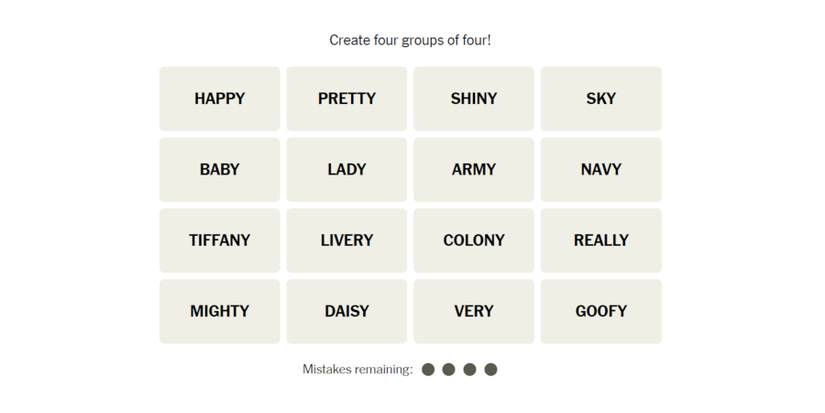Click the "Create four groups of four!" heading
This screenshot has width=825, height=413.
click(410, 40)
